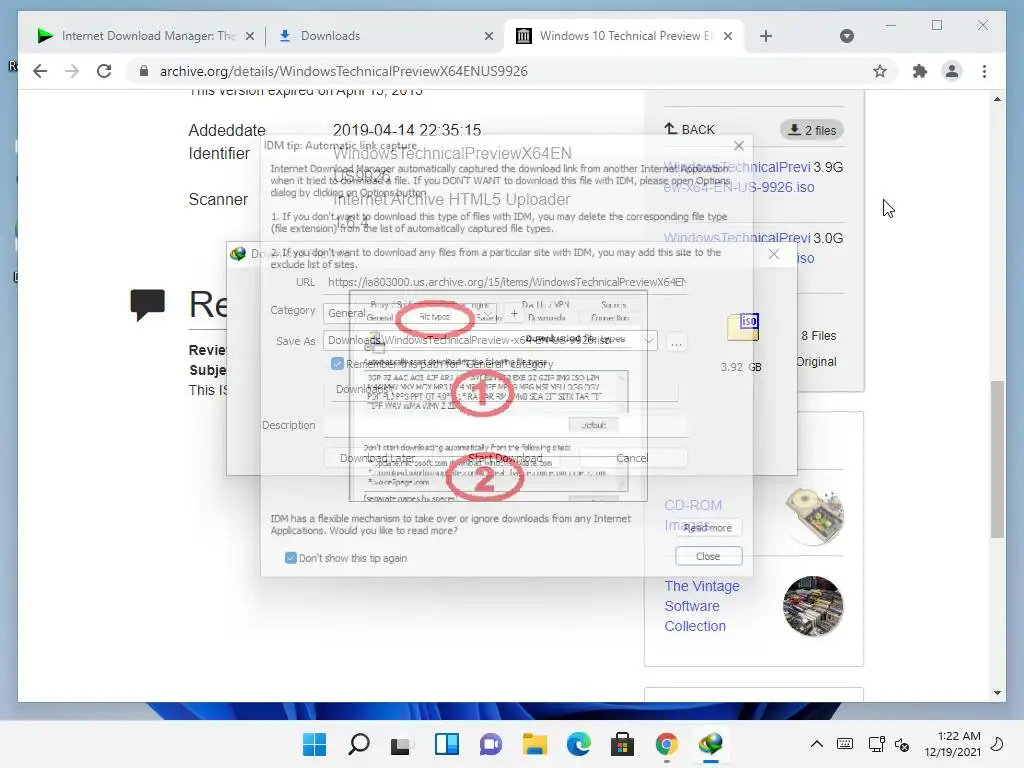Click the Start Download button
1024x768 pixels.
click(x=505, y=458)
